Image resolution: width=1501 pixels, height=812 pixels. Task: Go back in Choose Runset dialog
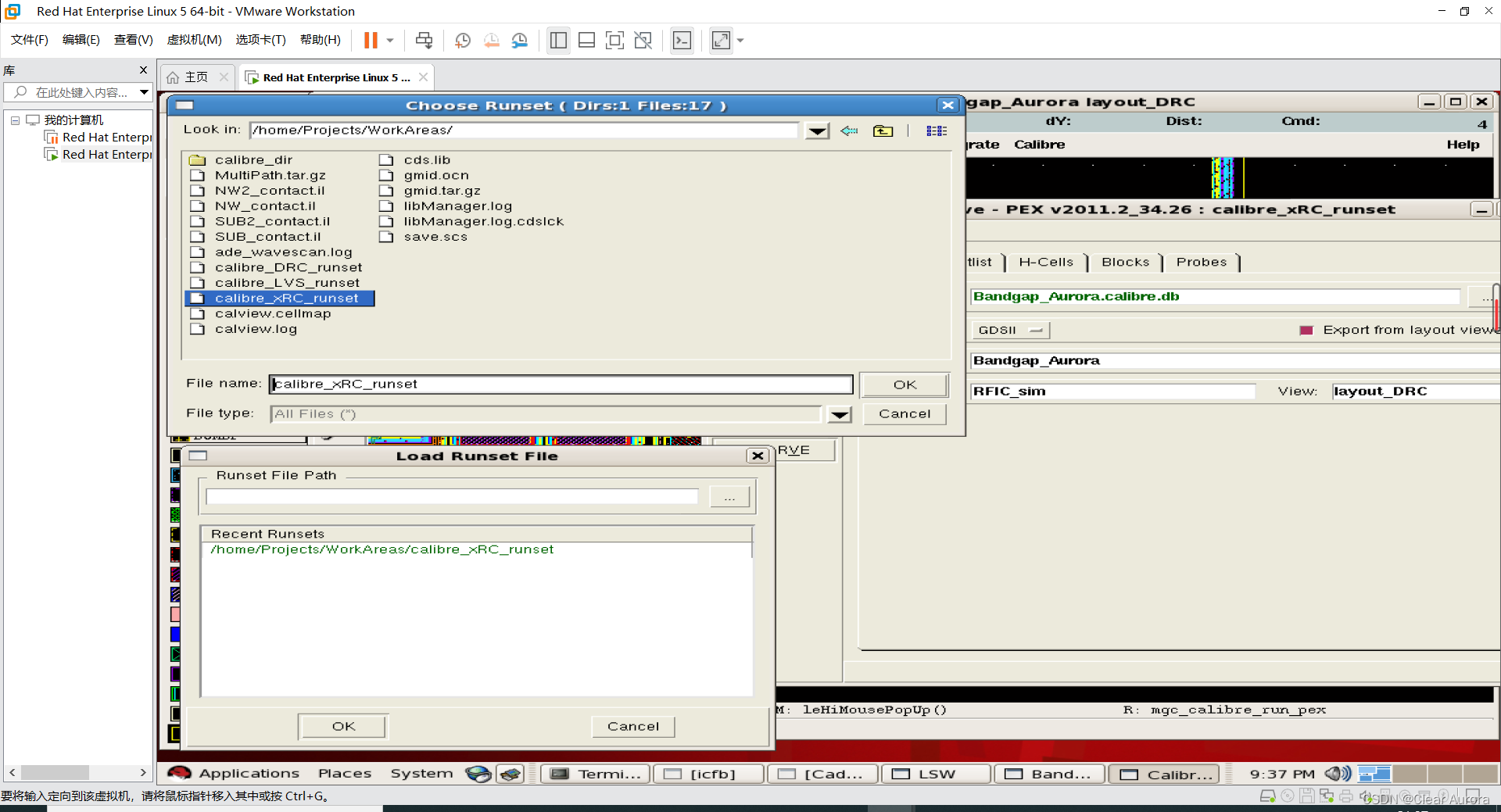click(849, 131)
